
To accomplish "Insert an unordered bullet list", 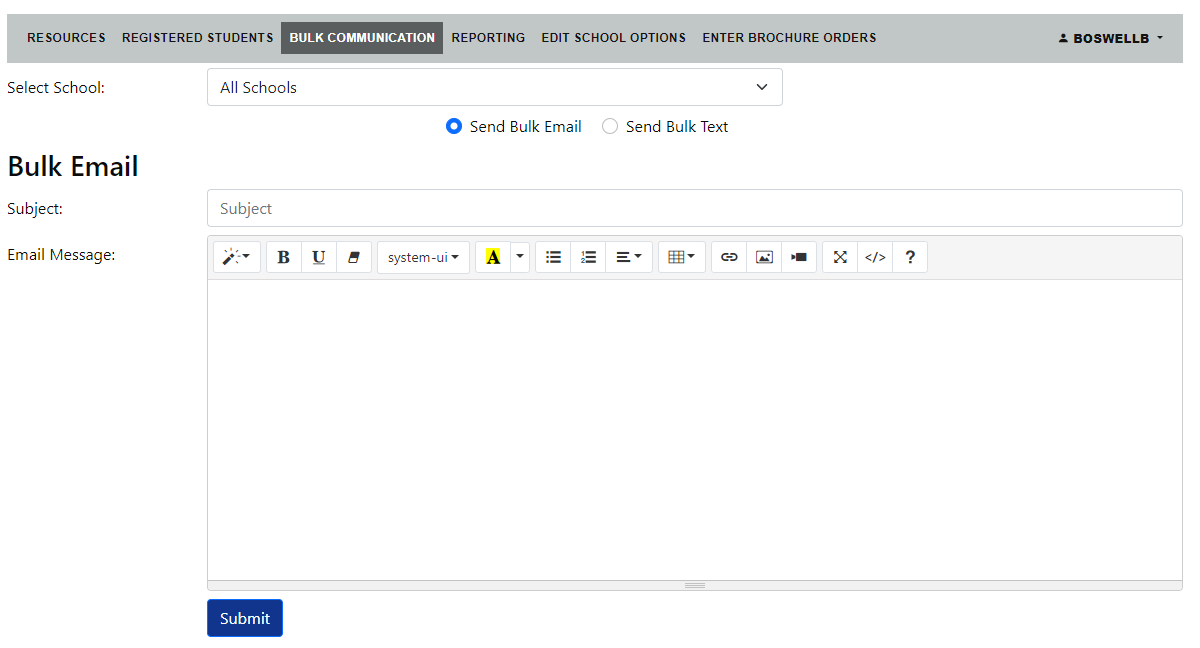I will pyautogui.click(x=553, y=257).
